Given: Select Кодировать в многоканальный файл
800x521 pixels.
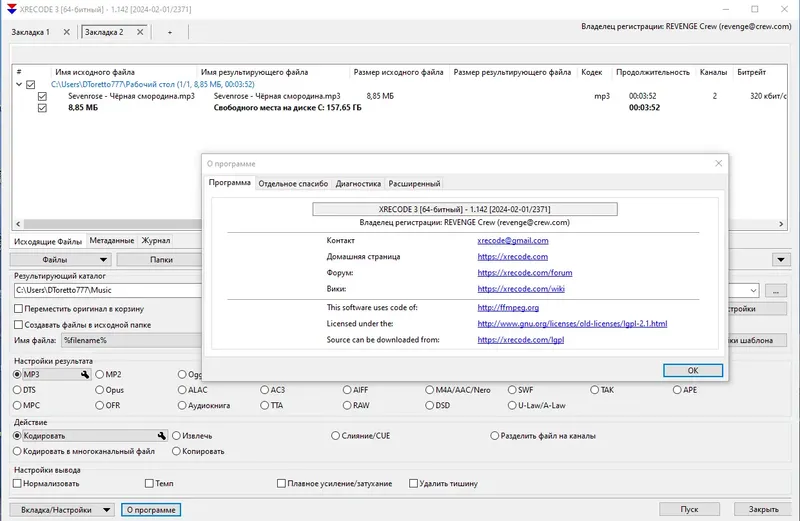Looking at the screenshot, I should pos(17,451).
